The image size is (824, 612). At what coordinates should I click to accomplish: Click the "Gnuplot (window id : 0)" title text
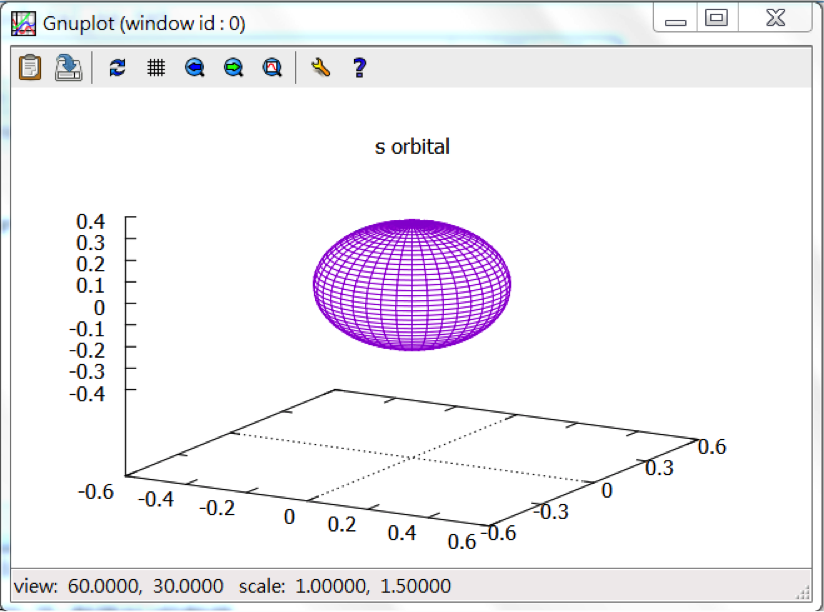tap(144, 23)
